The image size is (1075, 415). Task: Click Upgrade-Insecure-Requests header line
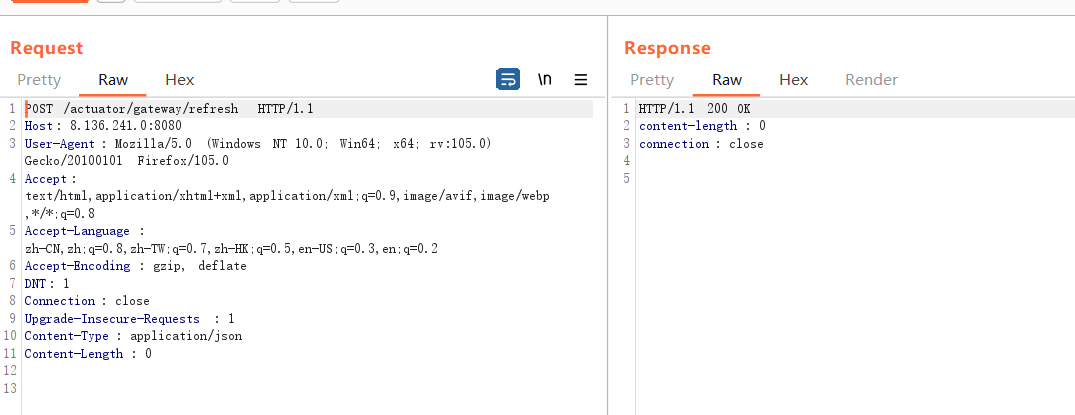[129, 319]
